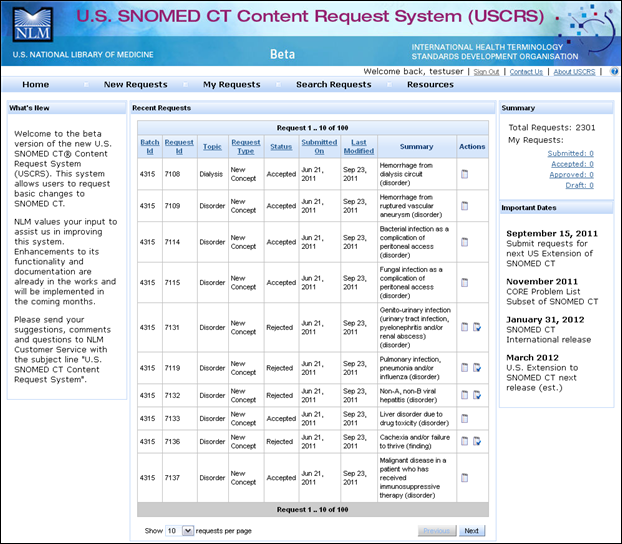View request 7137 details icon
622x544 pixels.
coord(465,477)
